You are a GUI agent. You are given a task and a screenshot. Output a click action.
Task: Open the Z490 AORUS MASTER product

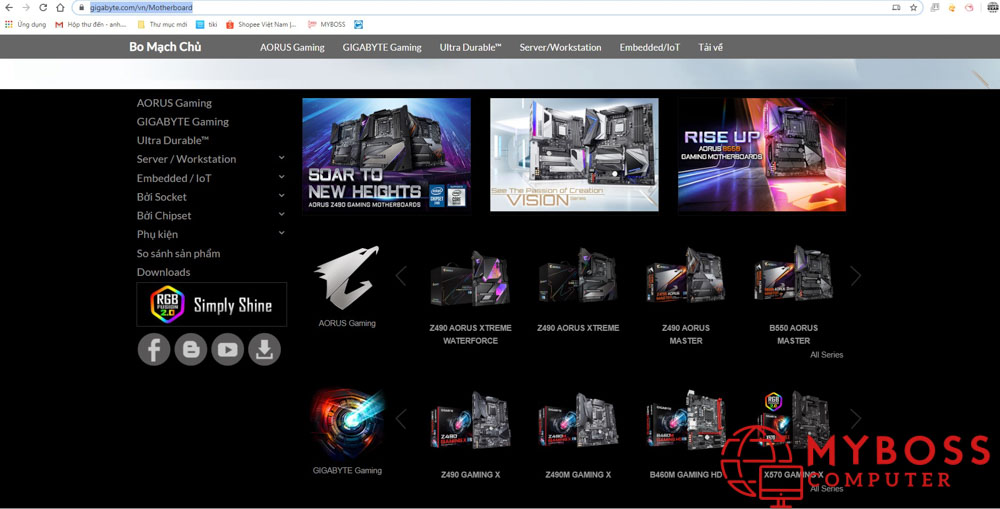coord(686,297)
